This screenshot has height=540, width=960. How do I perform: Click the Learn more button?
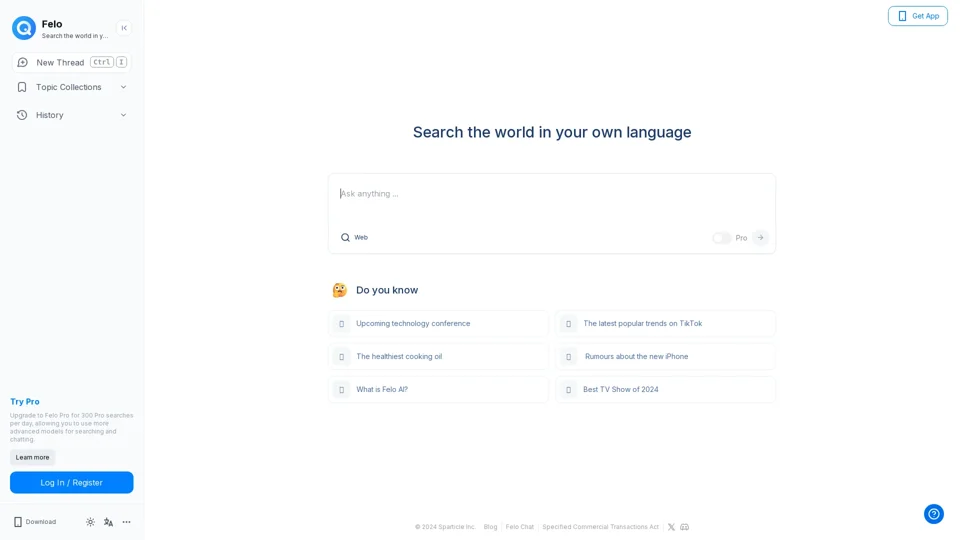[32, 457]
